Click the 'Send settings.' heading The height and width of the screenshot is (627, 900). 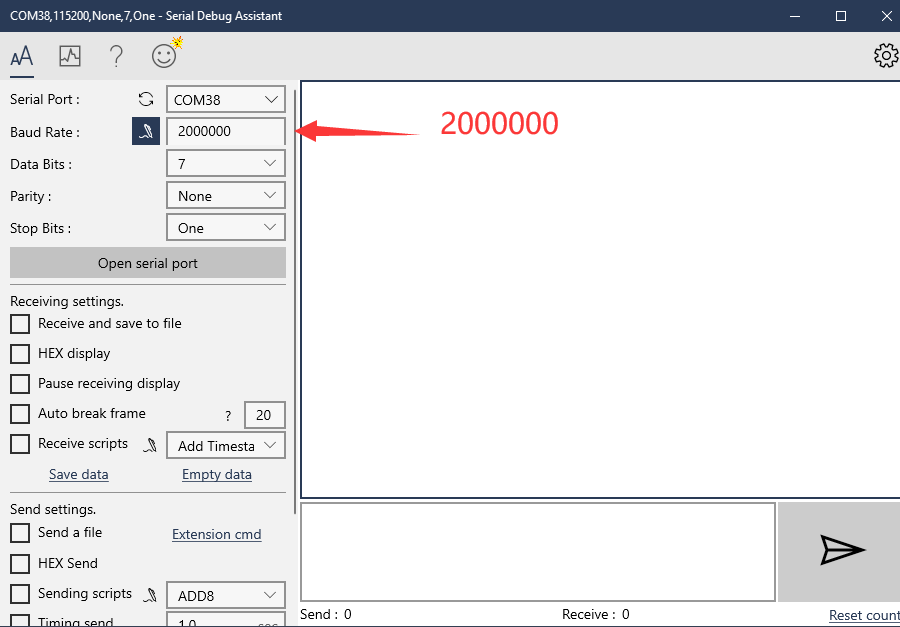(x=53, y=509)
